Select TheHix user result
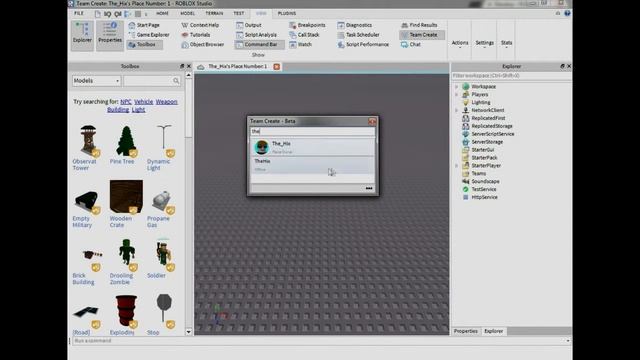 tap(312, 165)
